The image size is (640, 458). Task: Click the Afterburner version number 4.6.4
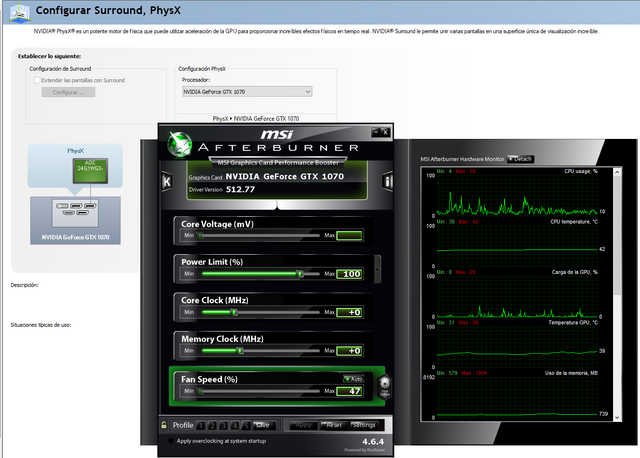[x=373, y=442]
